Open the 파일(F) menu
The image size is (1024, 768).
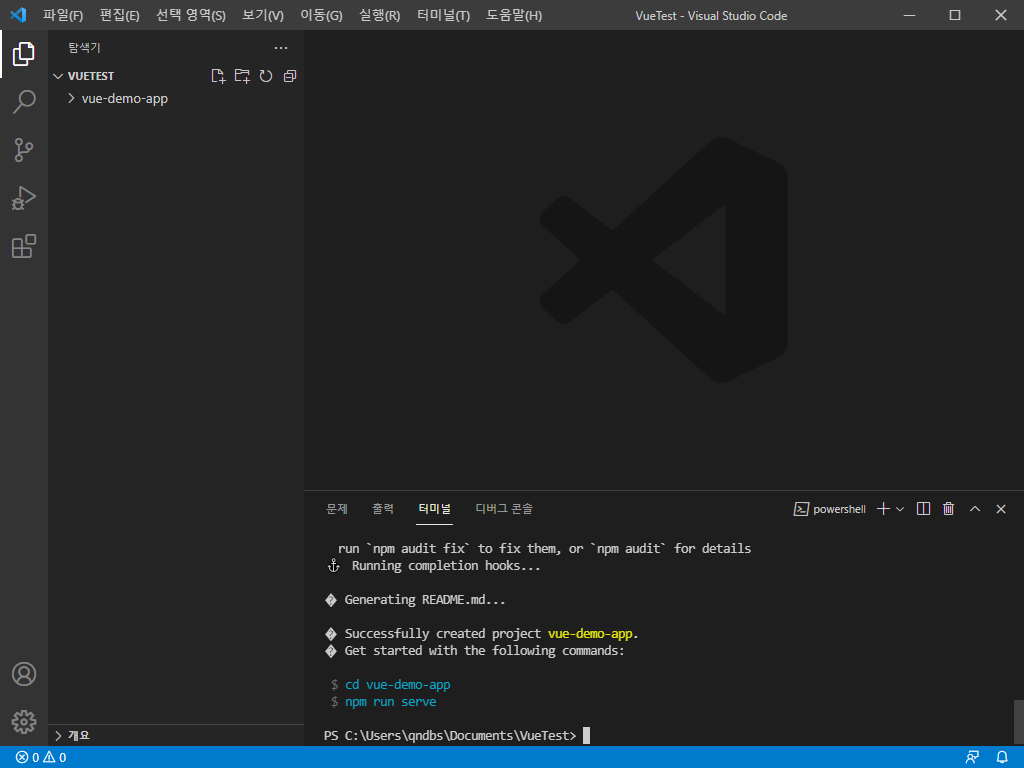tap(63, 15)
